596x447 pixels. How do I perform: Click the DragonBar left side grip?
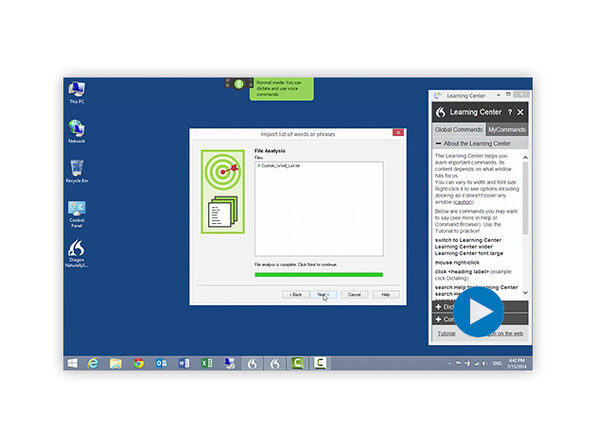tap(228, 83)
